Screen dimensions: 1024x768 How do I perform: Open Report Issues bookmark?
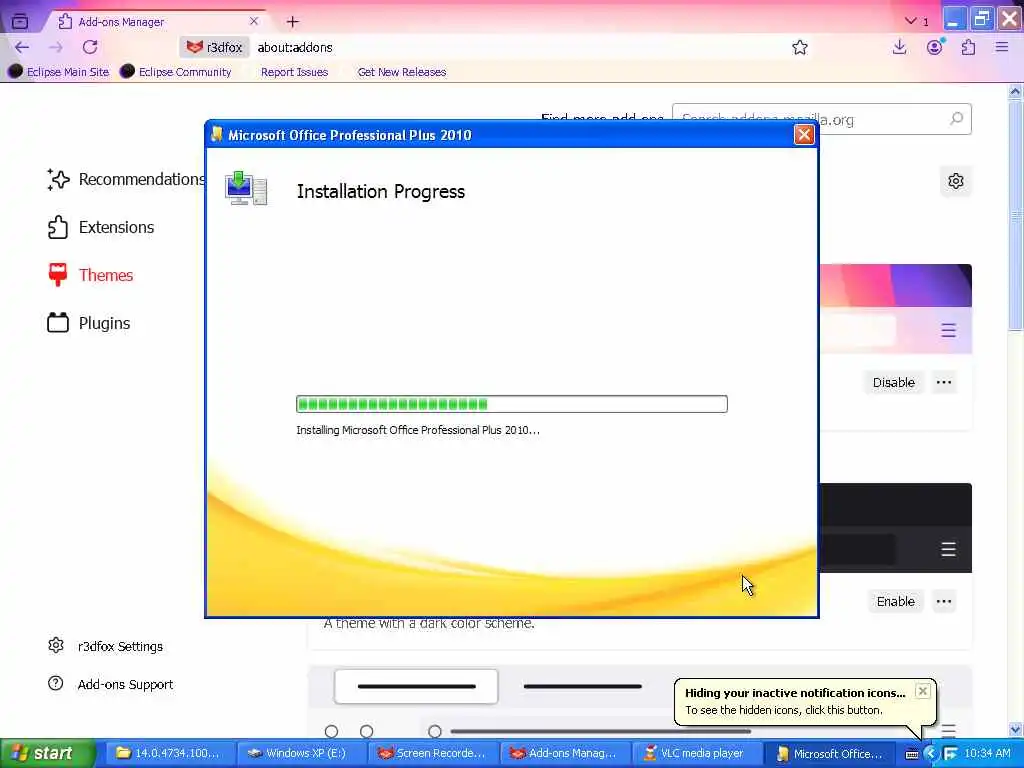[x=294, y=72]
